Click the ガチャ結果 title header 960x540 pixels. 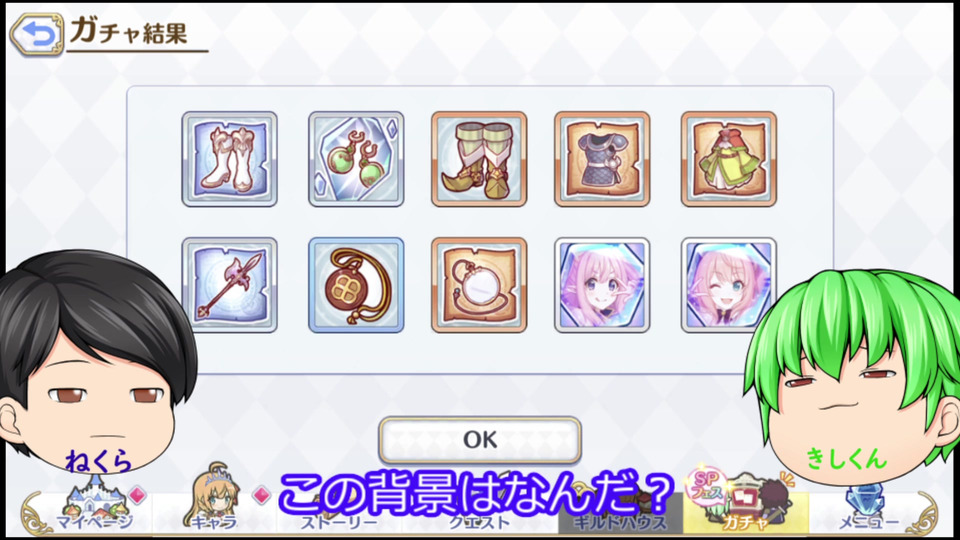pyautogui.click(x=129, y=31)
